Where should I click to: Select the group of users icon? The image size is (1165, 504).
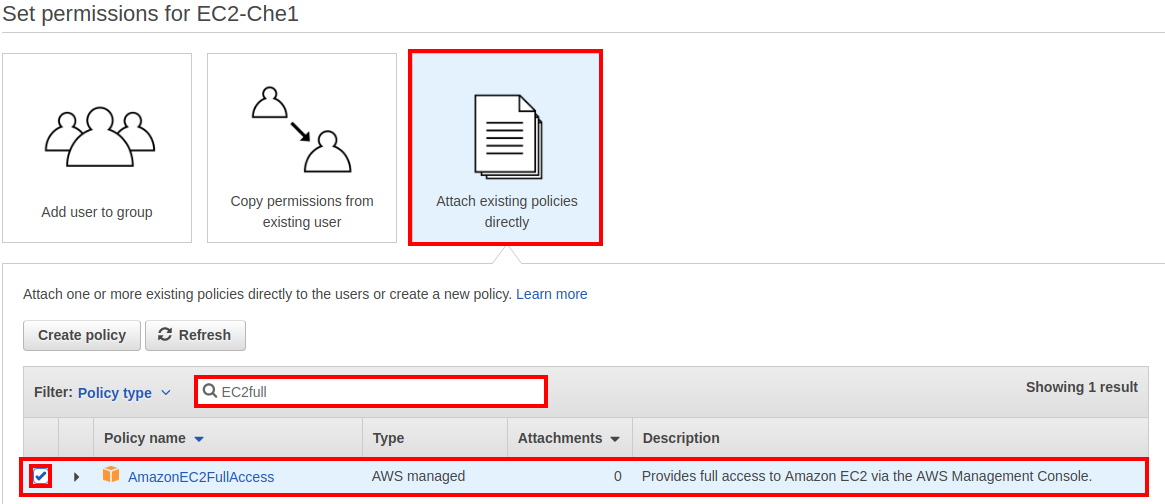[x=100, y=137]
